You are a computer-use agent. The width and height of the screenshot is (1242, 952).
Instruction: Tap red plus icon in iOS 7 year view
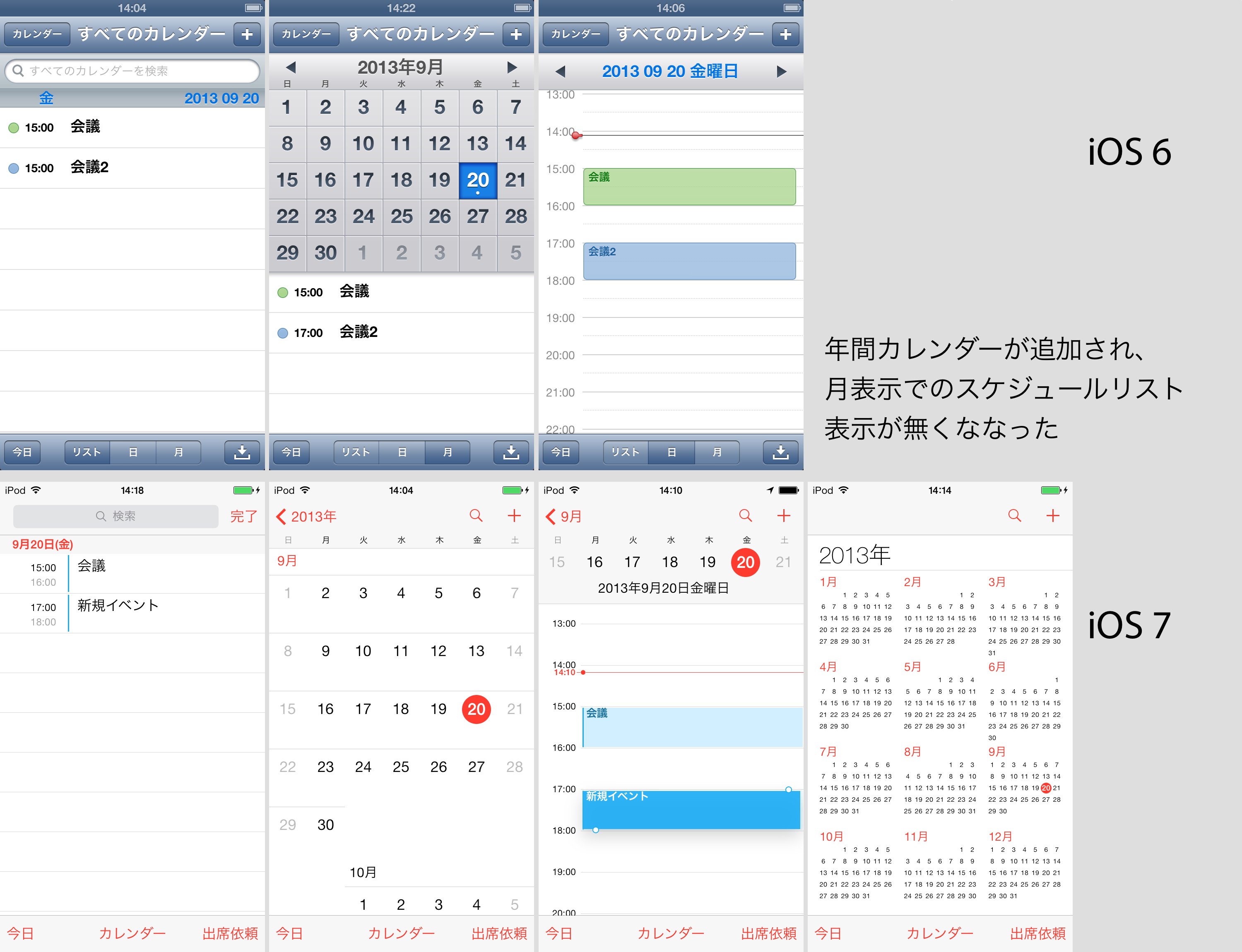point(1053,516)
